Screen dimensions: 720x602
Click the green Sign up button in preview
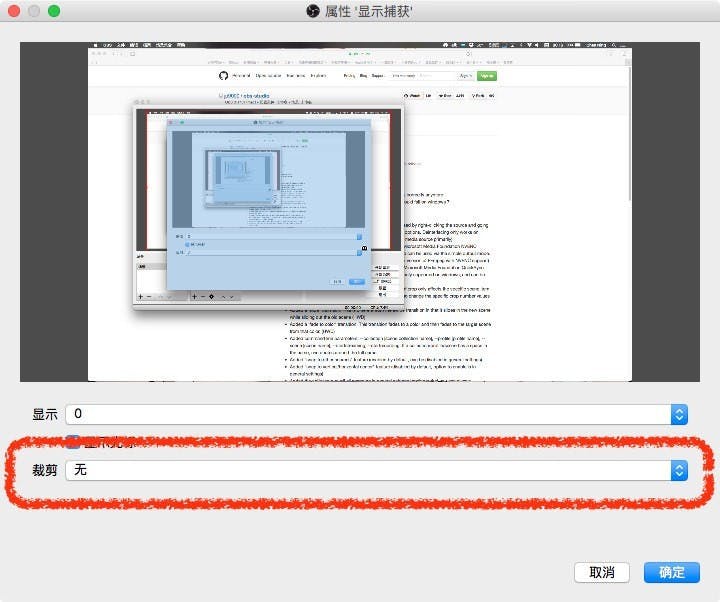[x=487, y=75]
